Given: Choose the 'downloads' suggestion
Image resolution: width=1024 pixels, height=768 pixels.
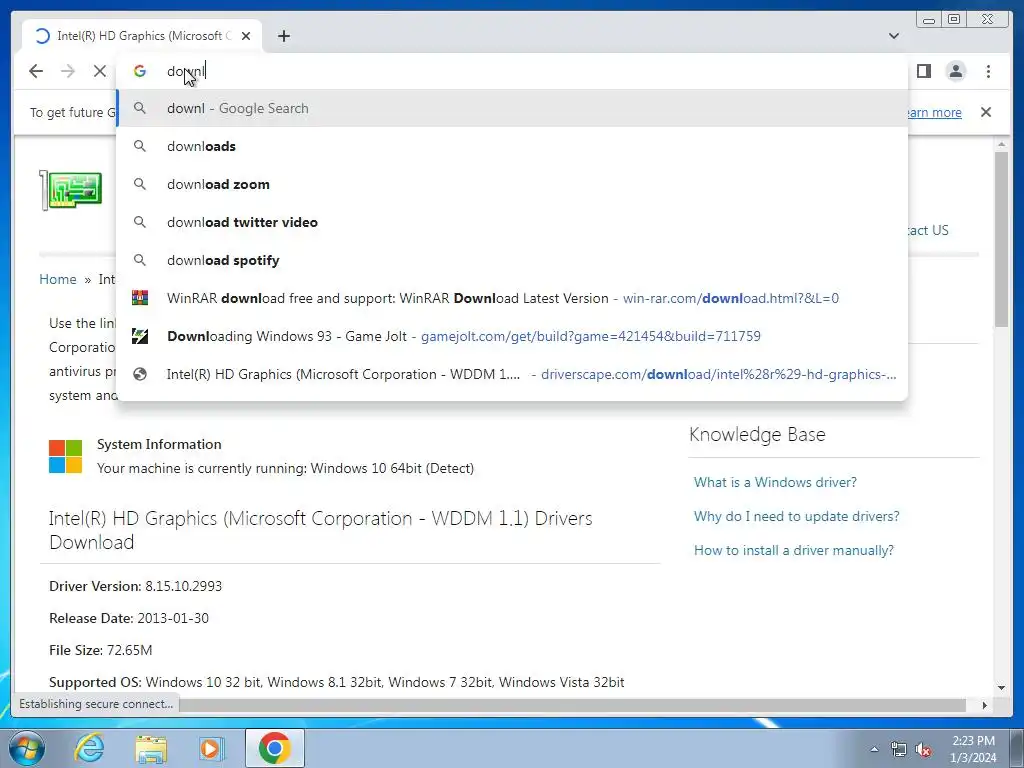Looking at the screenshot, I should point(512,146).
